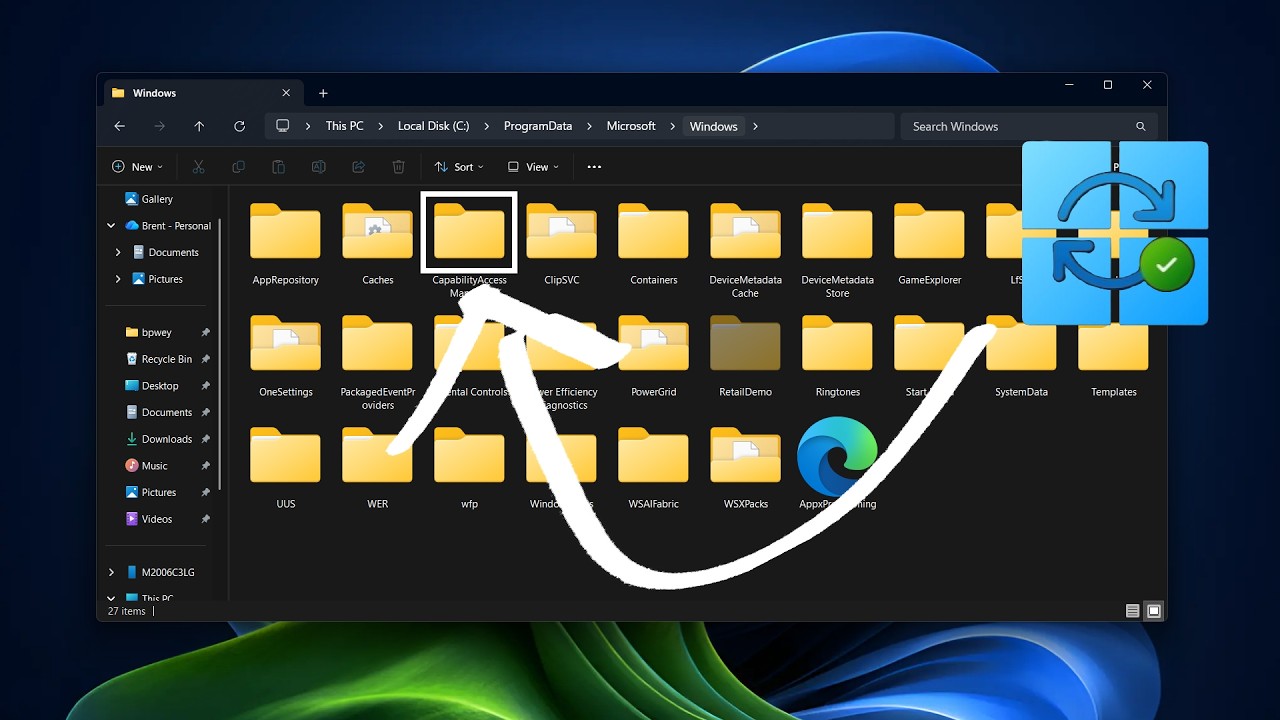Add a new tab with plus button
Screen dimensions: 1280x720
click(323, 93)
